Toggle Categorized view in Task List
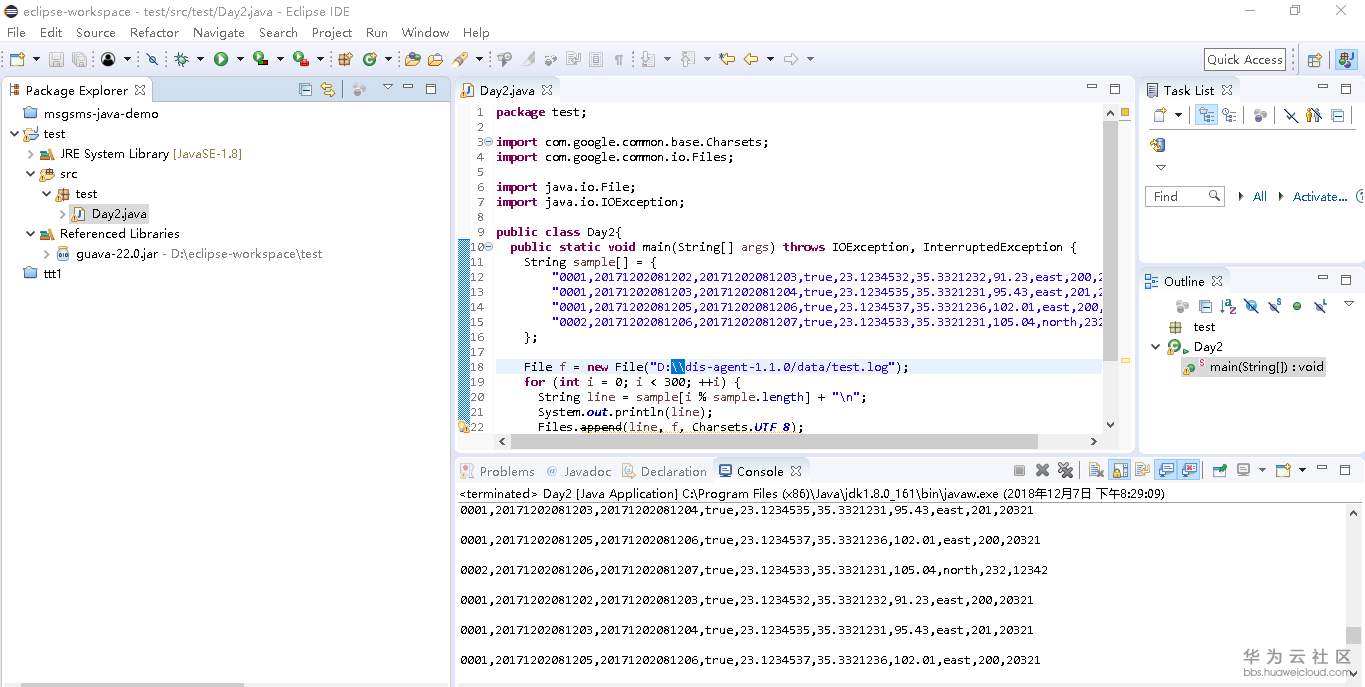The height and width of the screenshot is (687, 1365). 1206,116
